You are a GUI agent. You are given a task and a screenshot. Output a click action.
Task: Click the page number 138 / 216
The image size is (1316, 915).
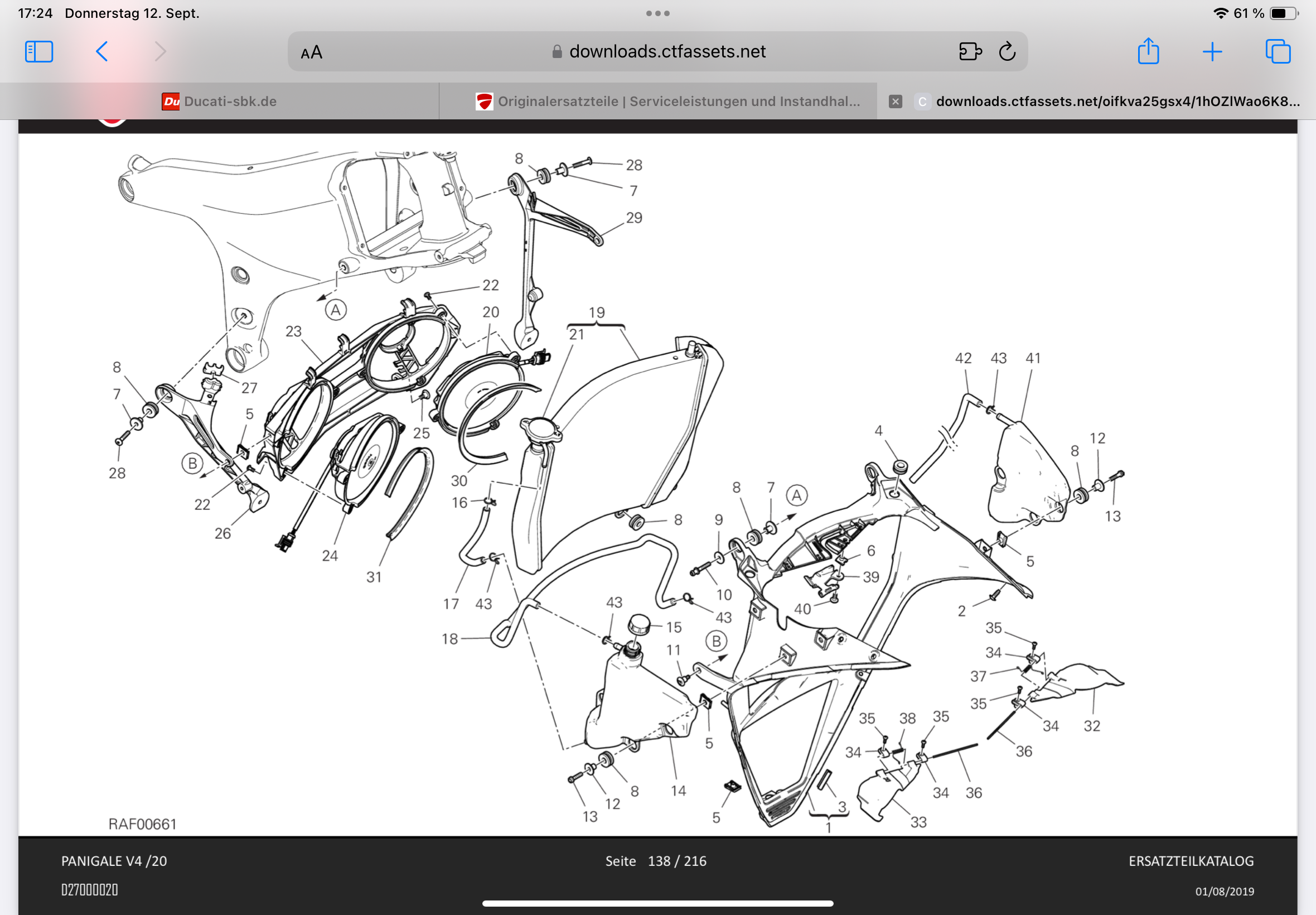point(677,861)
